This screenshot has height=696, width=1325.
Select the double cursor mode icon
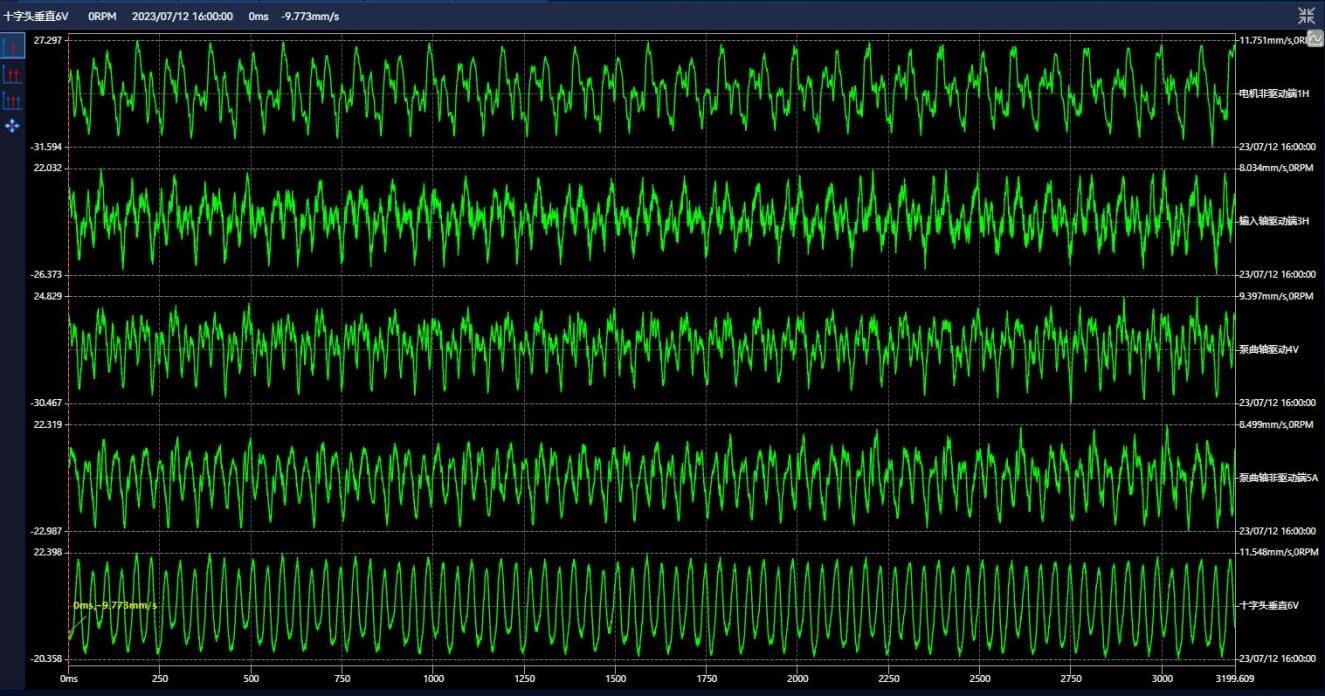coord(13,73)
